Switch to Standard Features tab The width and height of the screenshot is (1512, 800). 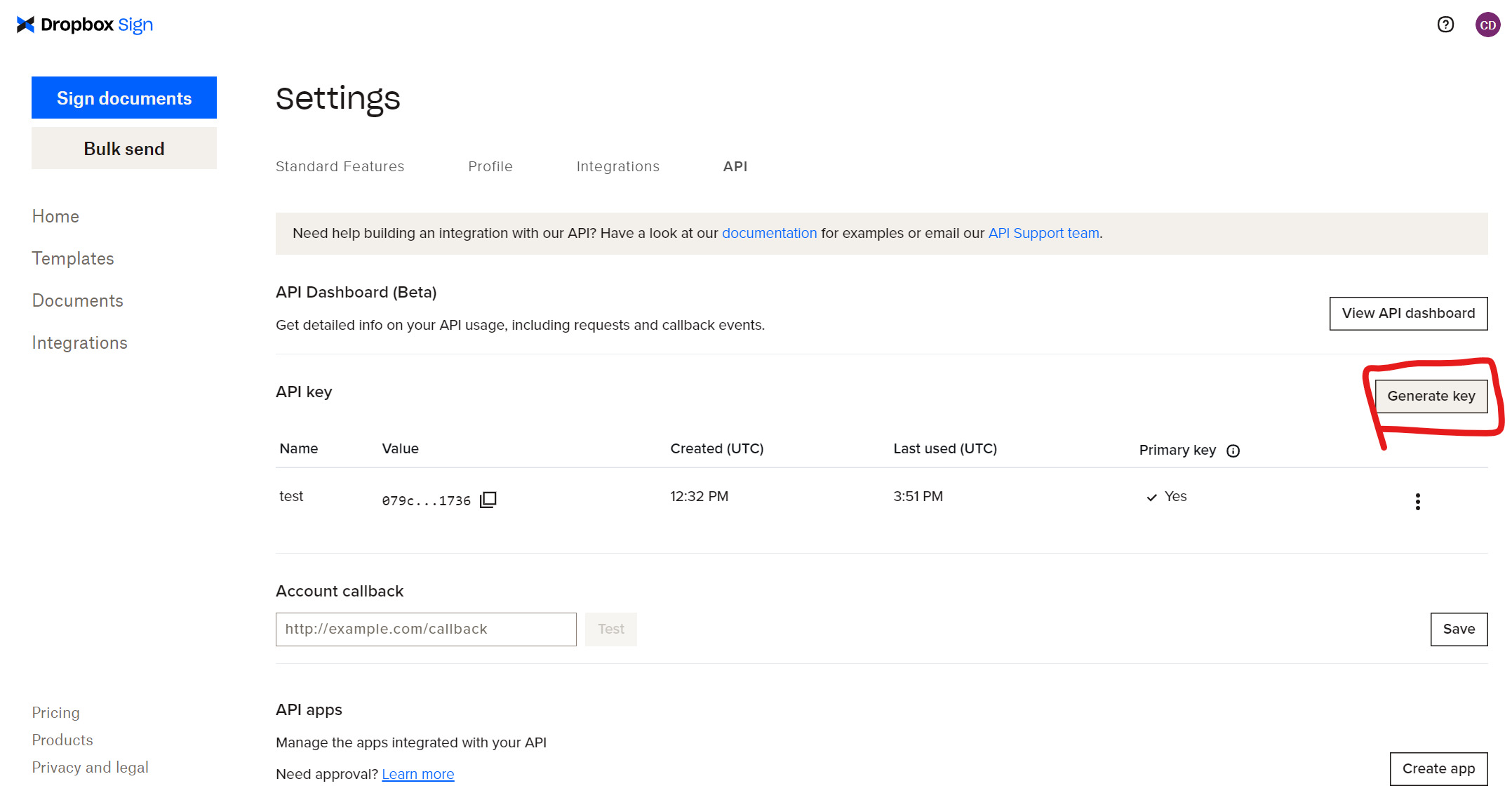pos(340,166)
